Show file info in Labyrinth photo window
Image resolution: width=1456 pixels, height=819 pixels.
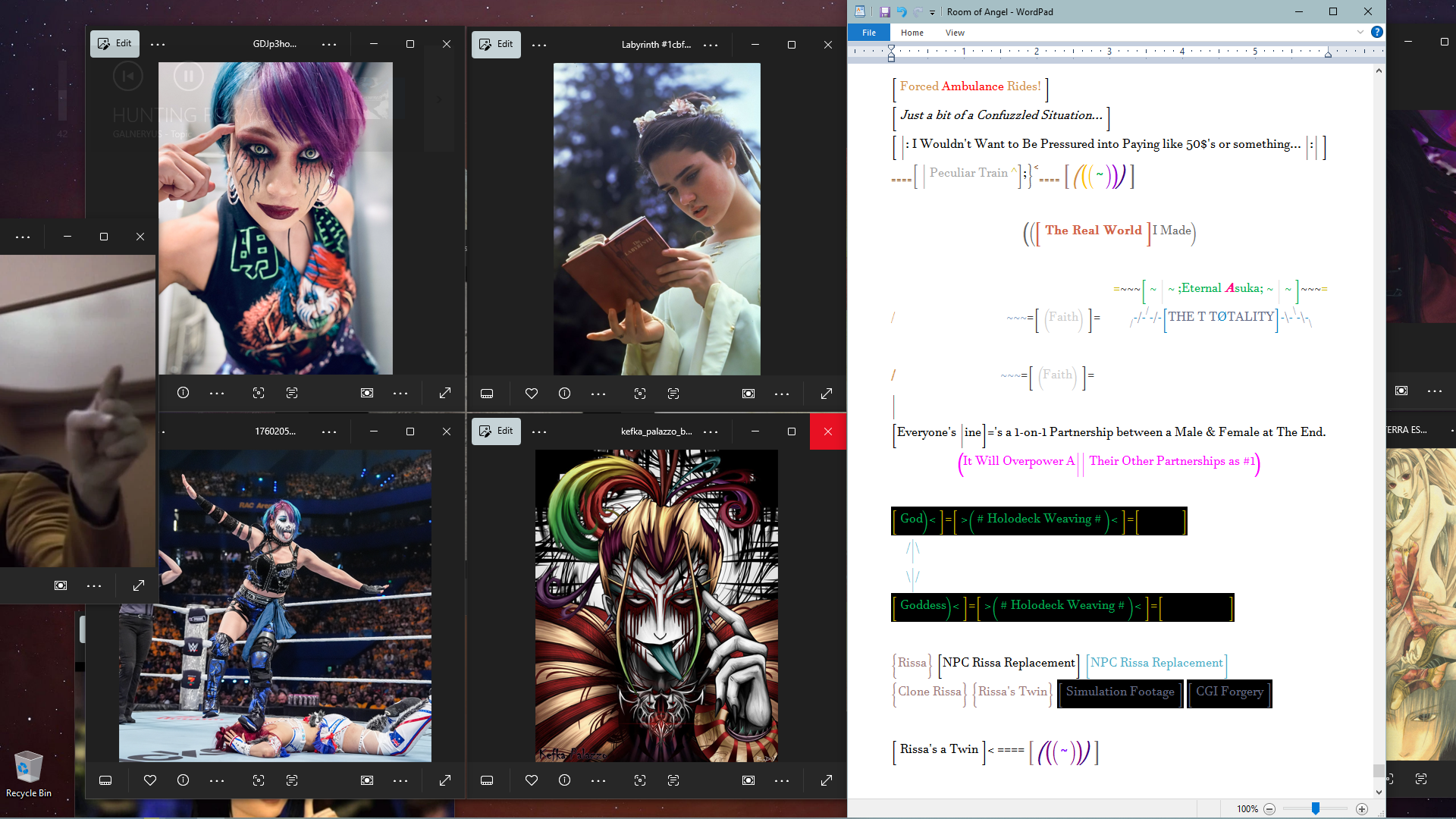click(x=564, y=394)
